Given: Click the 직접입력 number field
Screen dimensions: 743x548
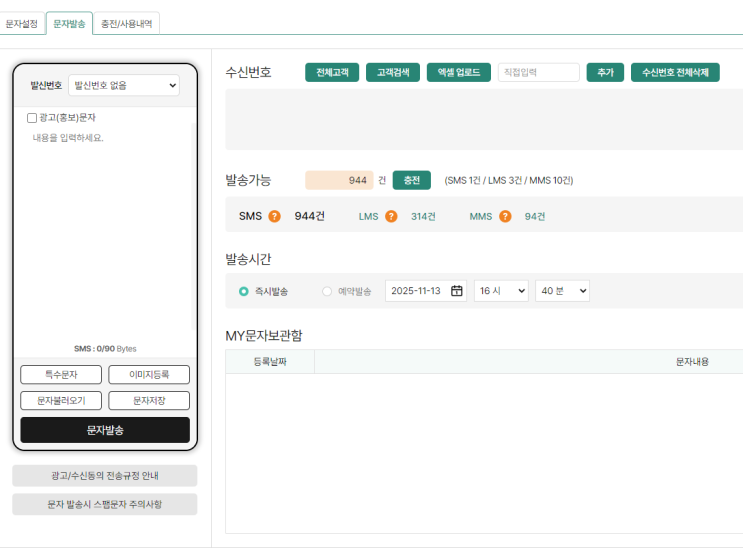Looking at the screenshot, I should pyautogui.click(x=539, y=73).
